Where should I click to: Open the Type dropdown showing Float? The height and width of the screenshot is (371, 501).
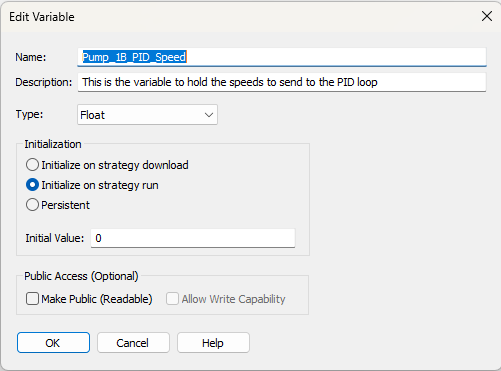[147, 115]
